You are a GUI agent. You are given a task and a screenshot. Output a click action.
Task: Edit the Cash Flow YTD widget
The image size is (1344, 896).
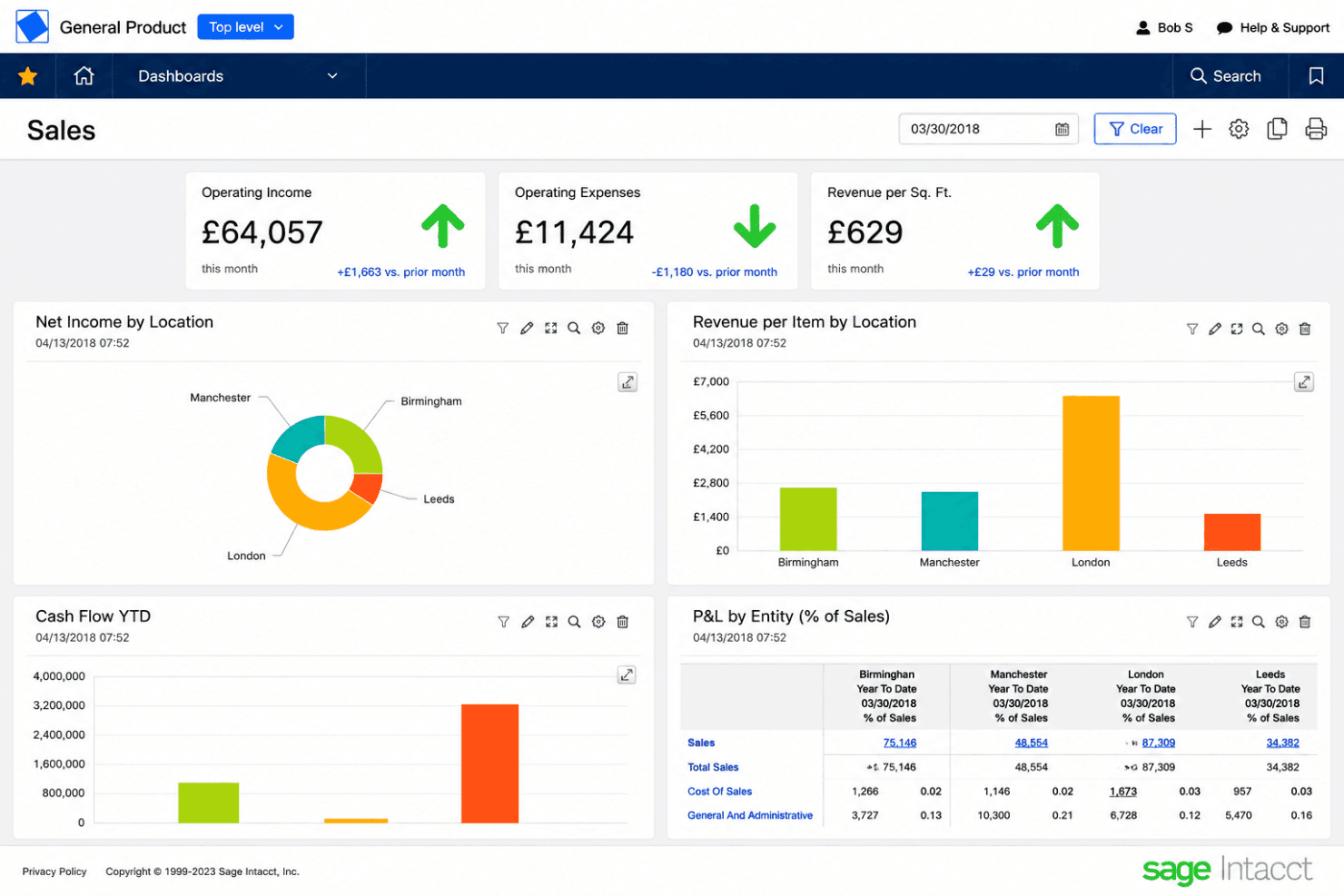coord(528,622)
